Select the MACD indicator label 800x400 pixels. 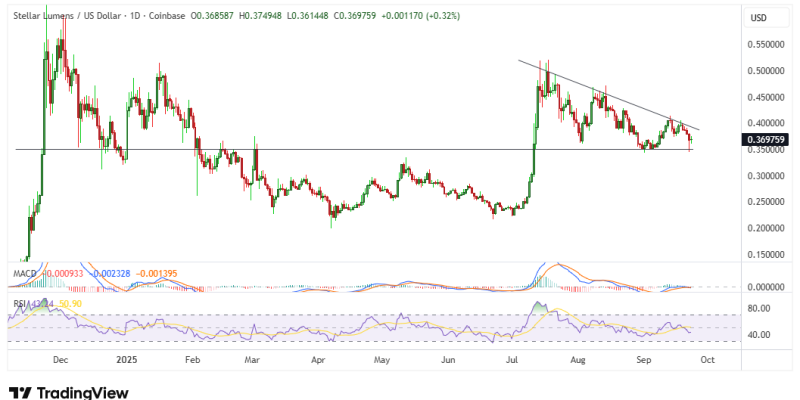pyautogui.click(x=25, y=272)
